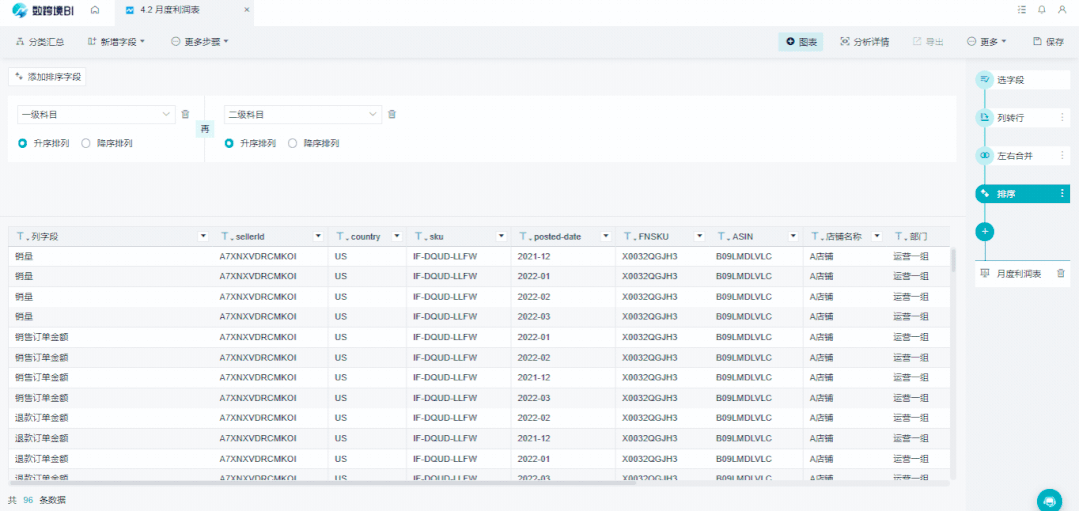Screen dimensions: 1079x511
Task: Close the 4.2 月度利润表 tab
Action: (247, 10)
